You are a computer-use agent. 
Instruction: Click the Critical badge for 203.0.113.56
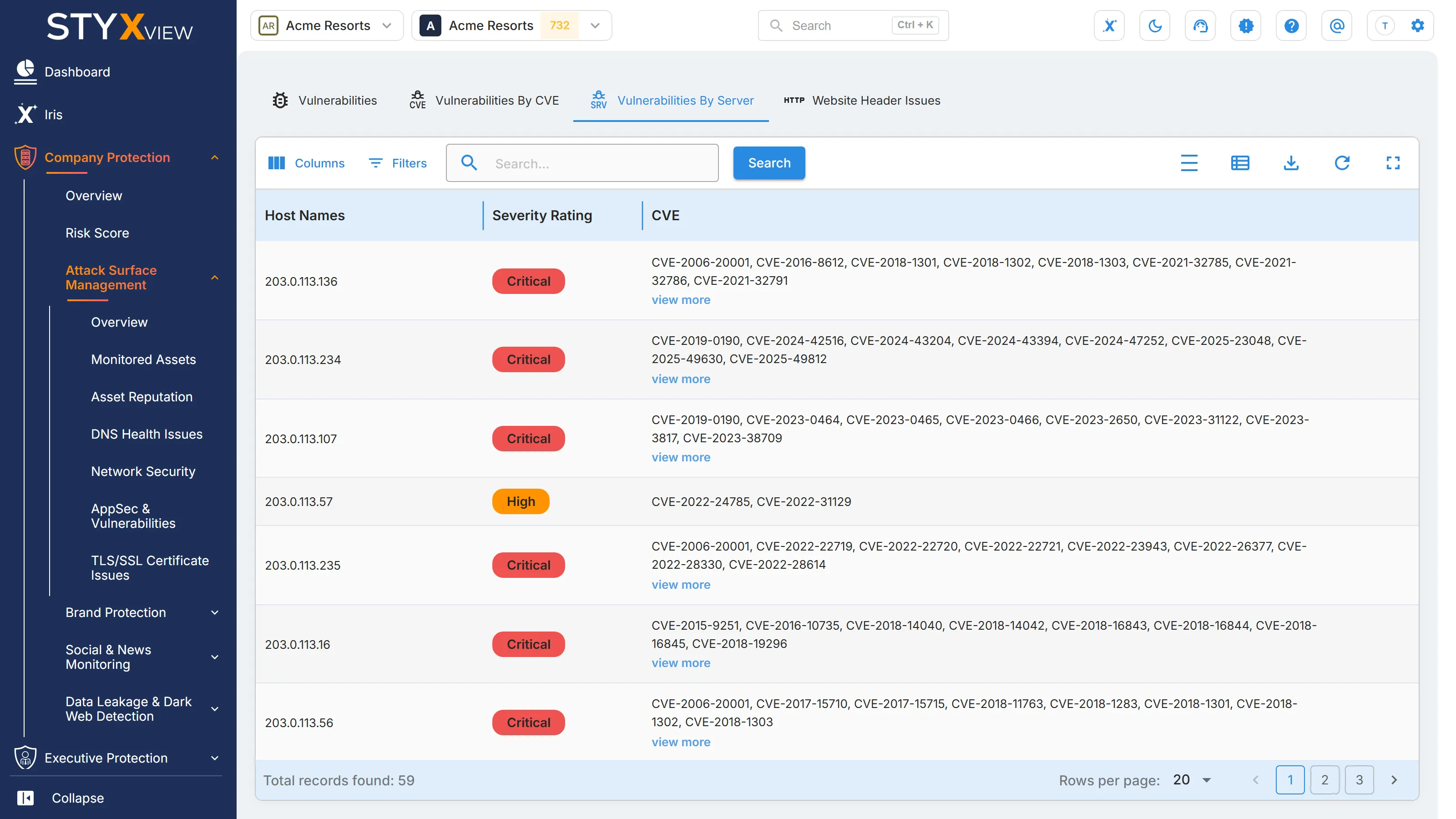[528, 723]
